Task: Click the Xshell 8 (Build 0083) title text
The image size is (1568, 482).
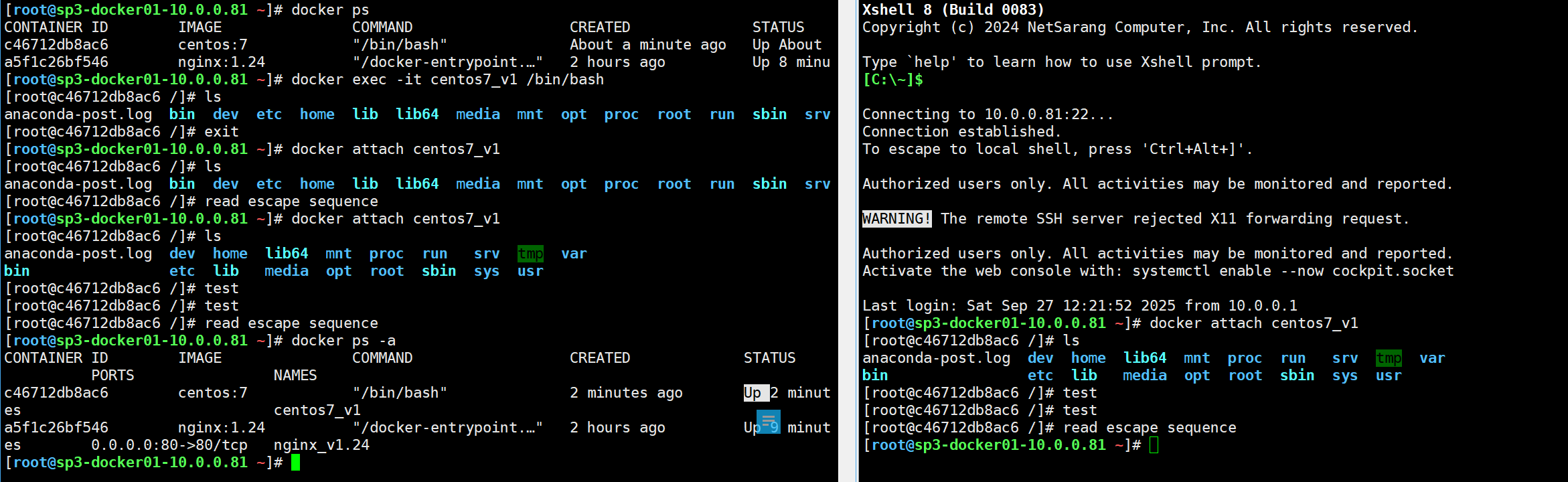Action: [952, 10]
